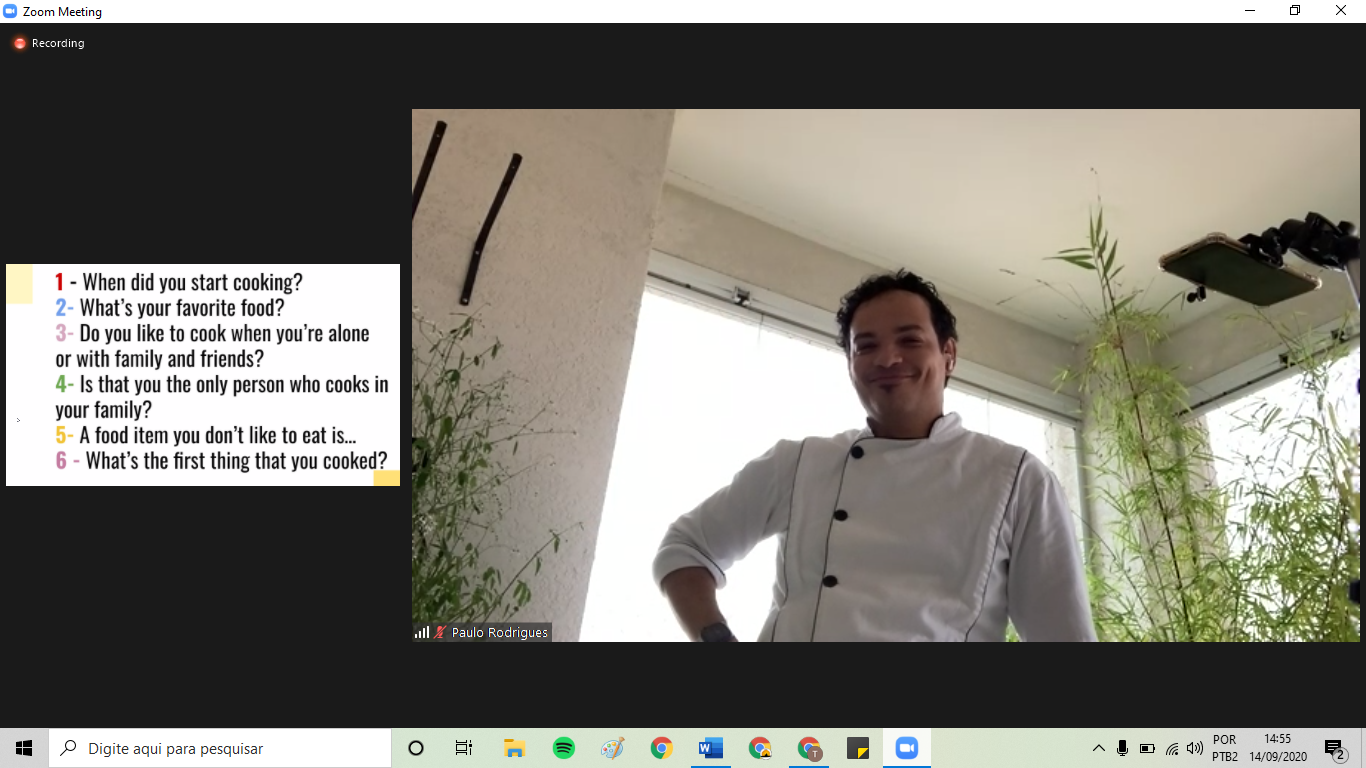1366x768 pixels.
Task: Open Sticky Notes from the taskbar
Action: [x=858, y=748]
